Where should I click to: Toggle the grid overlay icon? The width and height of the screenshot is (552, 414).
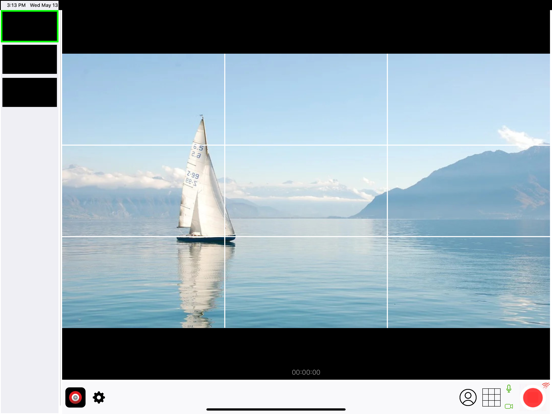tap(491, 397)
